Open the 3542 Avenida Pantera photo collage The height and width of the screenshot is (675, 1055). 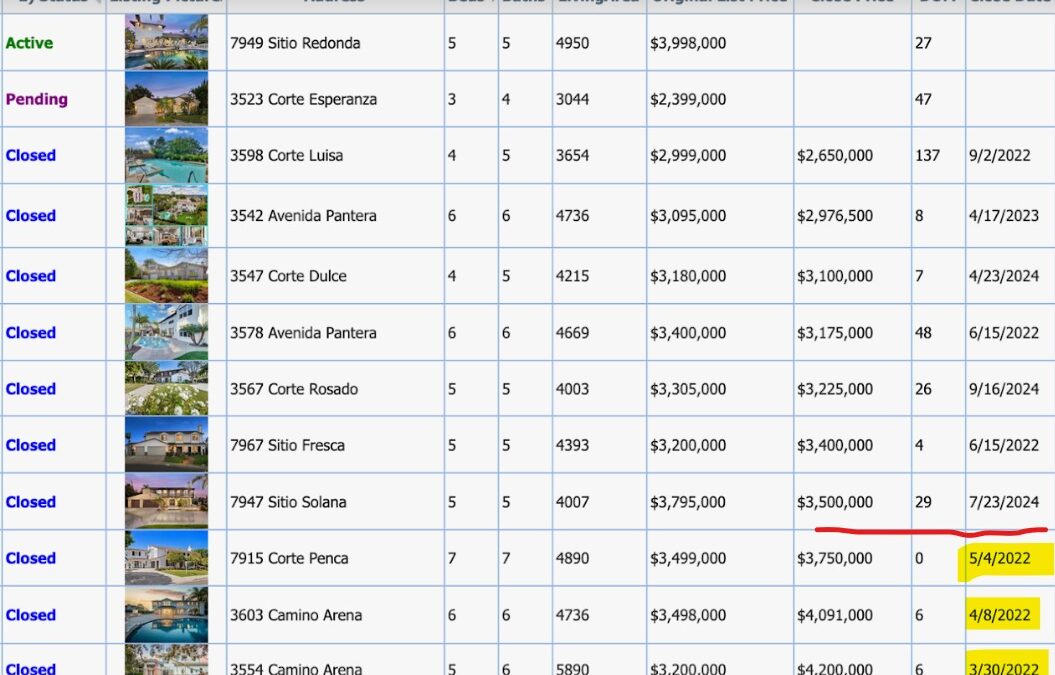click(166, 215)
